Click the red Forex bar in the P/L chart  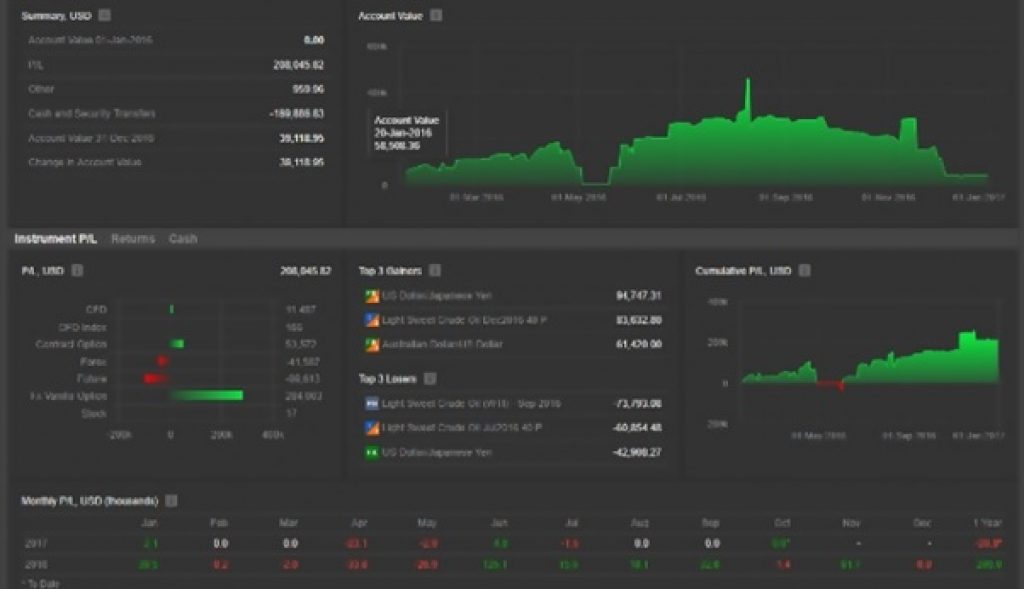point(163,361)
